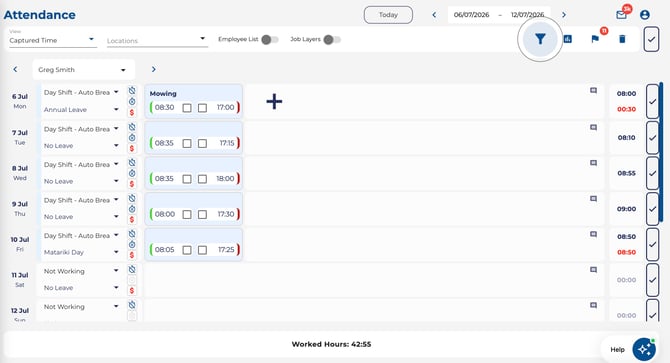Click the plus icon to add shift
This screenshot has height=363, width=670.
click(274, 102)
